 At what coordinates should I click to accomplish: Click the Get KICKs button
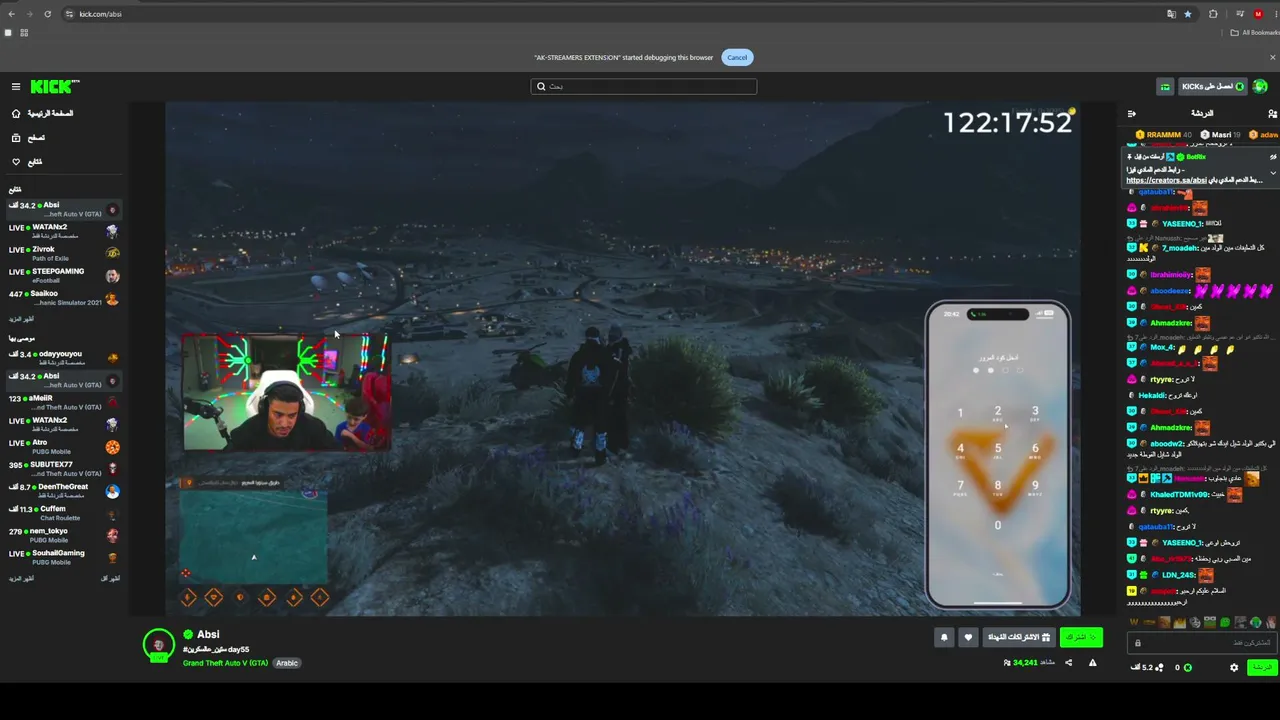[1212, 87]
